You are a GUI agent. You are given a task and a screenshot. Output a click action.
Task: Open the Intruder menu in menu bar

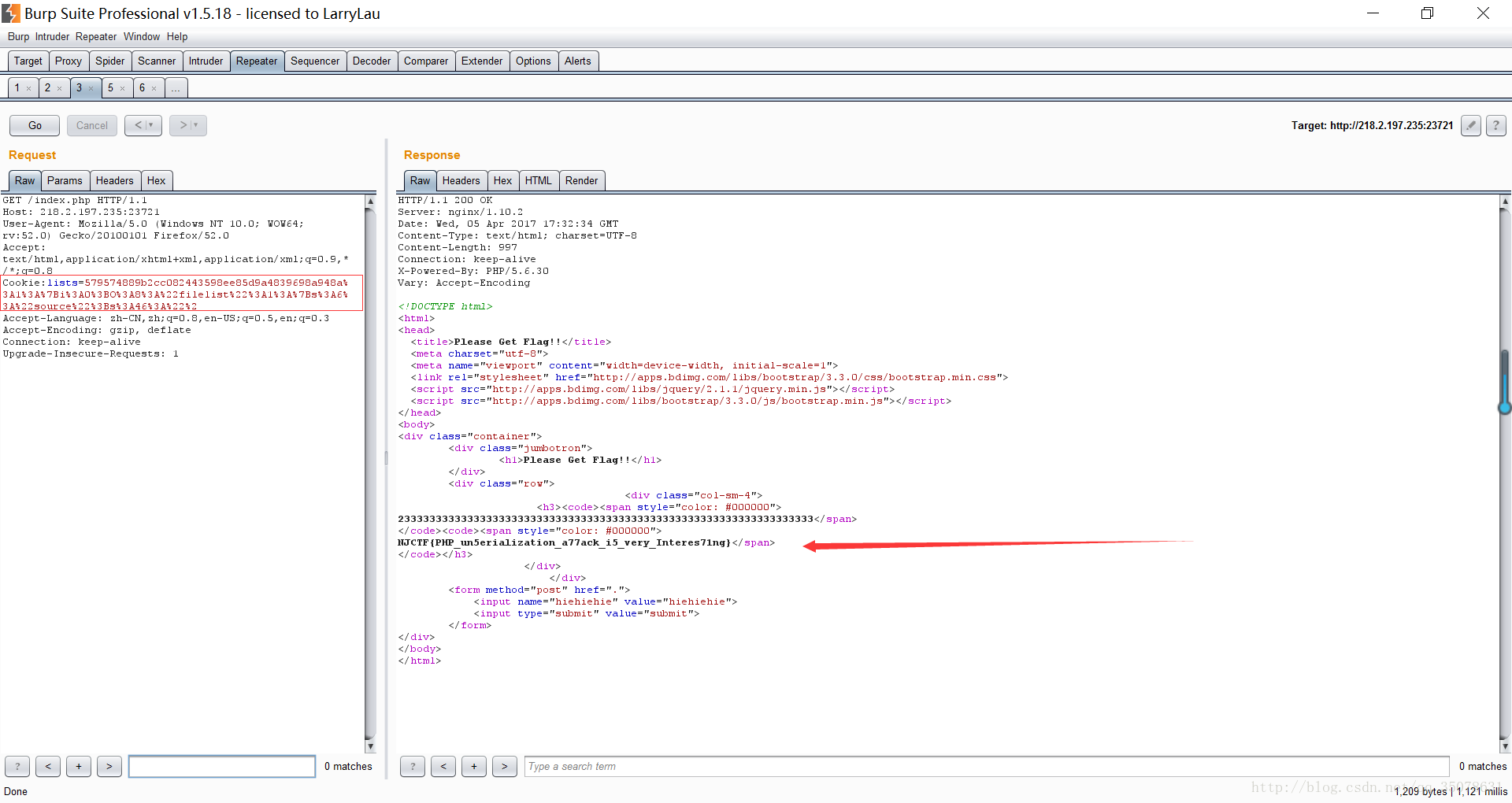tap(52, 37)
